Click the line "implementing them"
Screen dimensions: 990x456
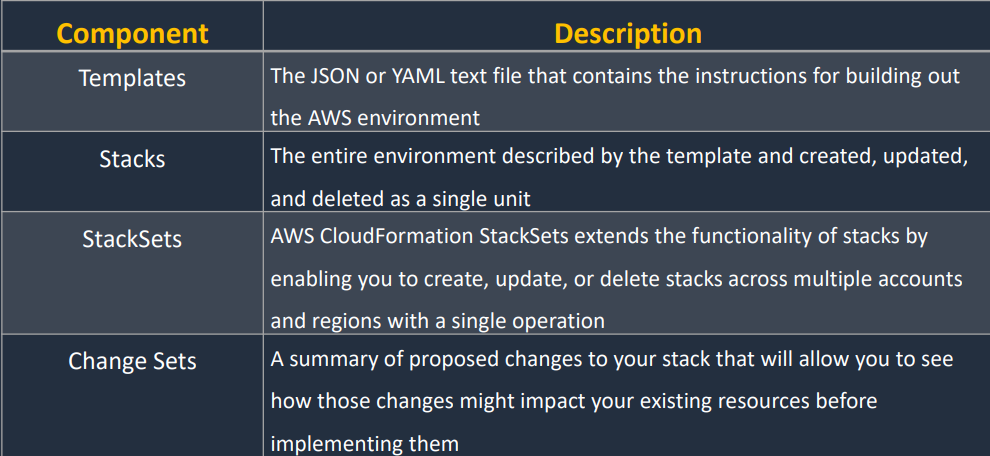(x=365, y=443)
